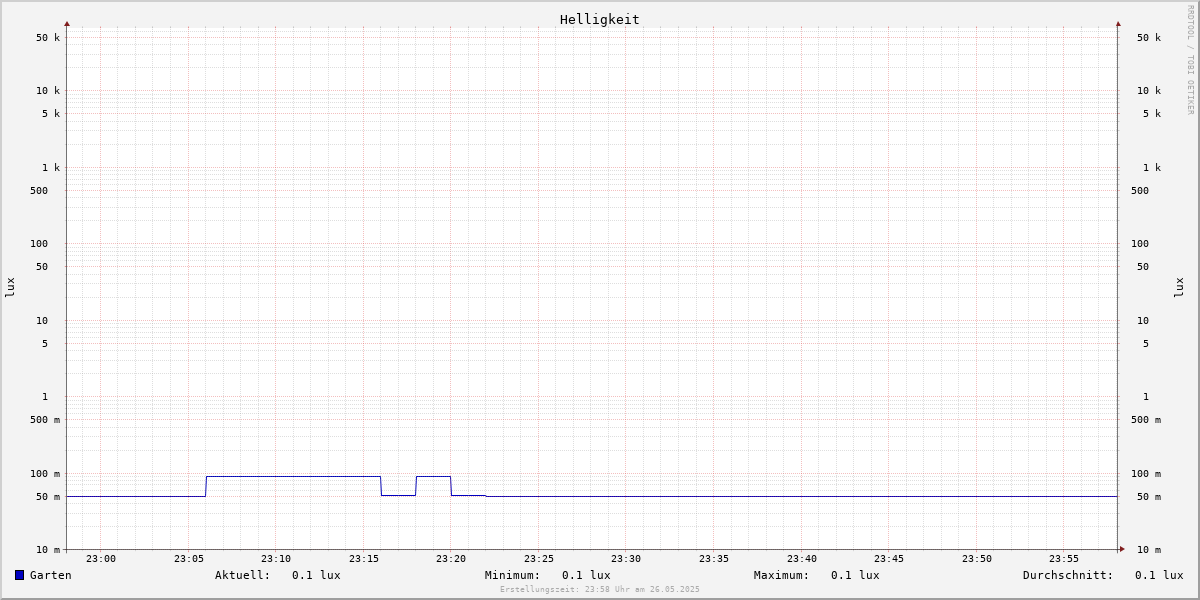
Task: Click the 23:50 time axis label
Action: click(x=977, y=559)
